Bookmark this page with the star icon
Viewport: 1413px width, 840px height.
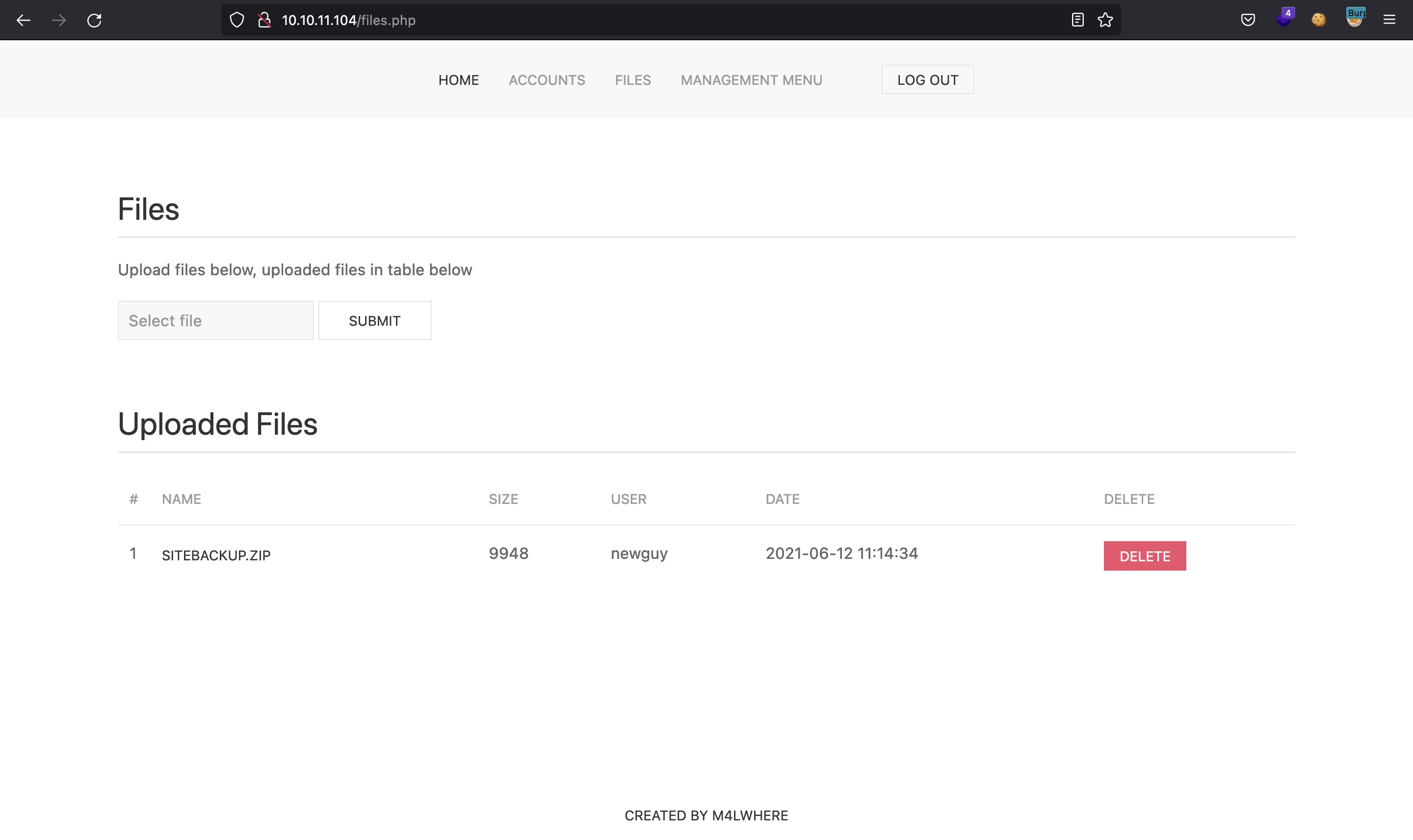[1105, 21]
